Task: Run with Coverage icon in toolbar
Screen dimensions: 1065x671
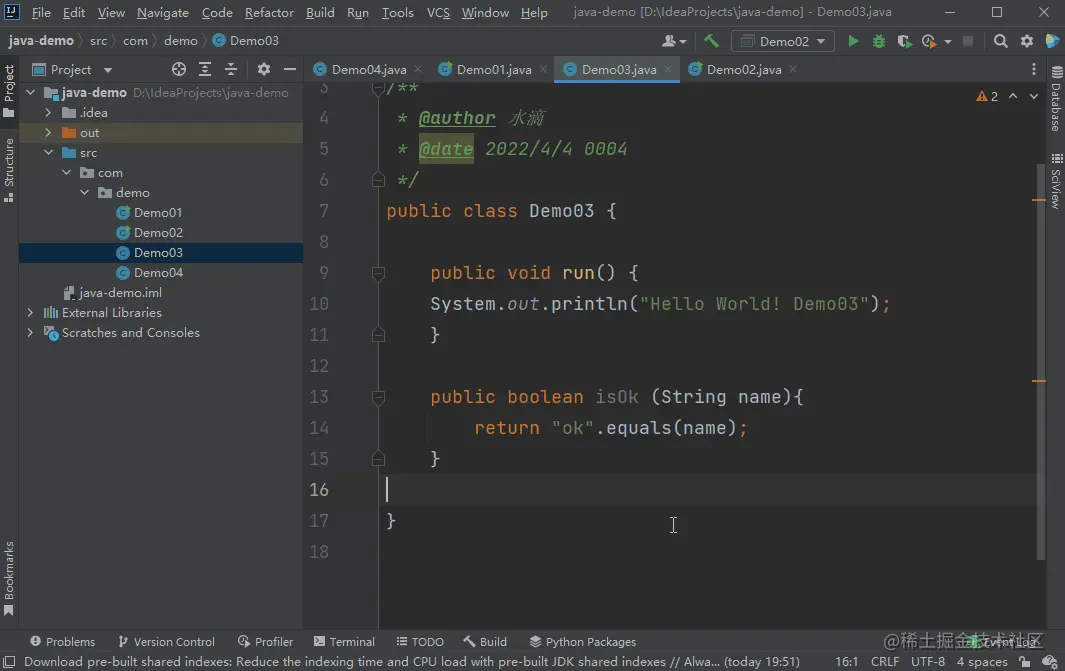Action: (904, 41)
